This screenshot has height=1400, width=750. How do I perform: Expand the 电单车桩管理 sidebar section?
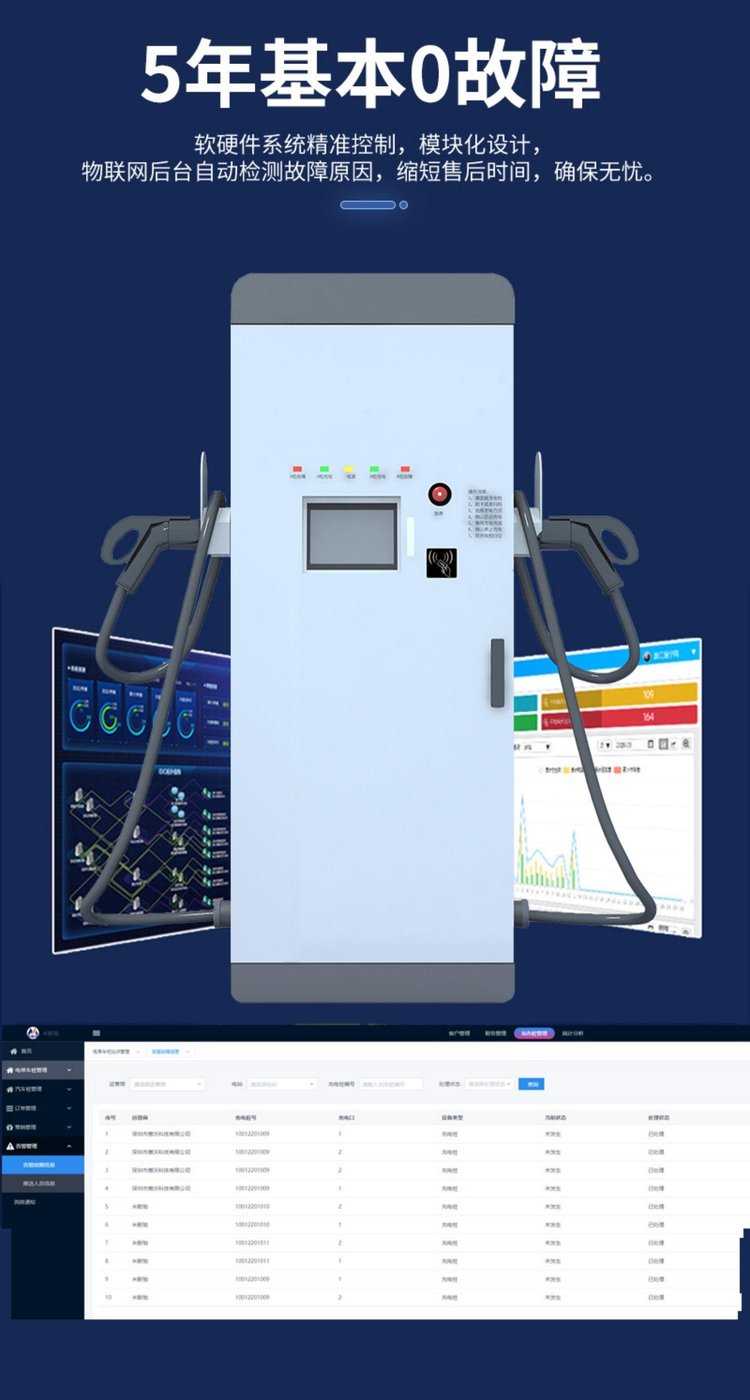(x=68, y=1070)
